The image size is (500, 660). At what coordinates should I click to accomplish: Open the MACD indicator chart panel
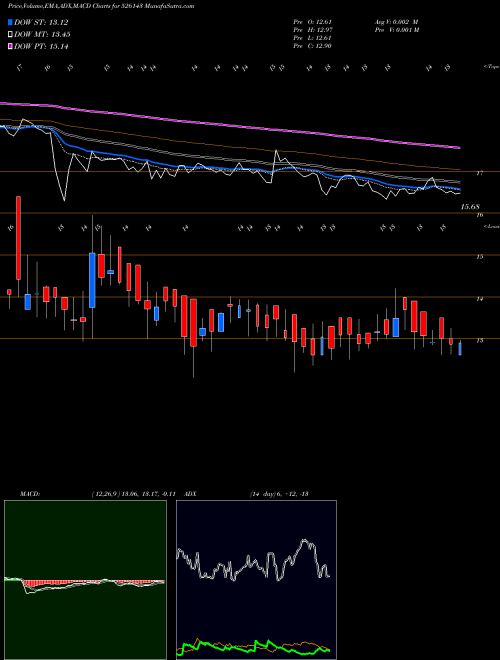click(x=85, y=580)
